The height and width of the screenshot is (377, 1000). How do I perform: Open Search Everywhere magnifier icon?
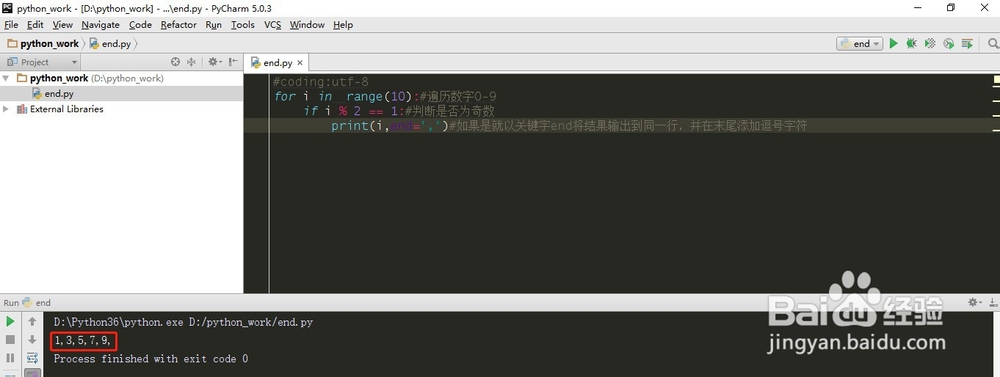[993, 43]
